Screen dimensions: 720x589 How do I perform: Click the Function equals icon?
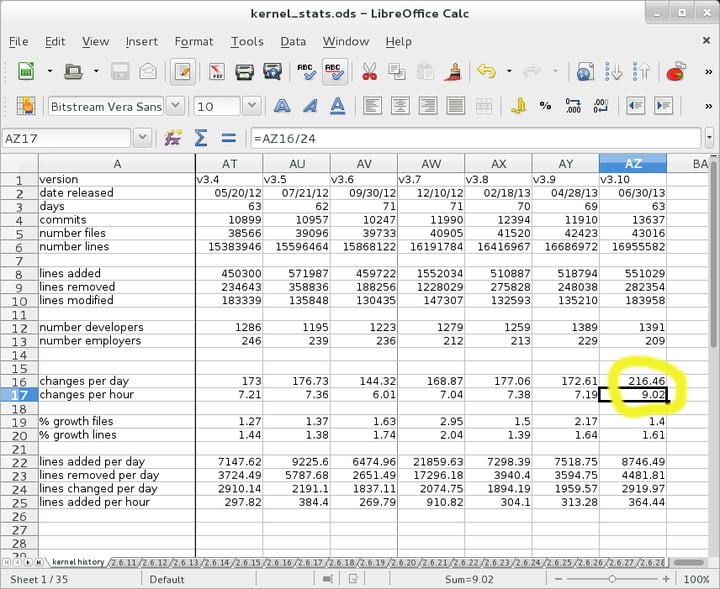(229, 138)
